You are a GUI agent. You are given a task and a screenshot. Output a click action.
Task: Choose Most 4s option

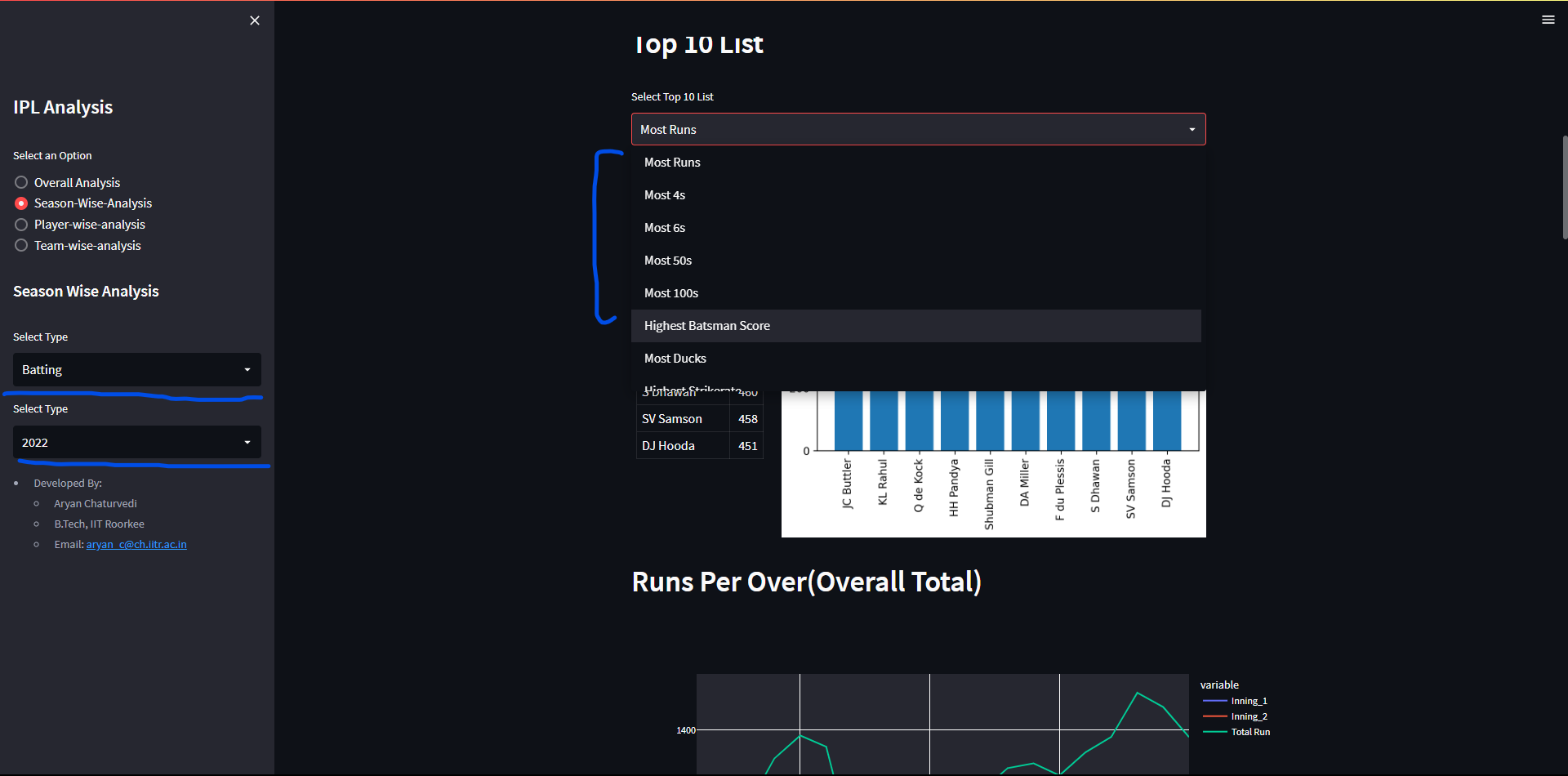click(665, 194)
